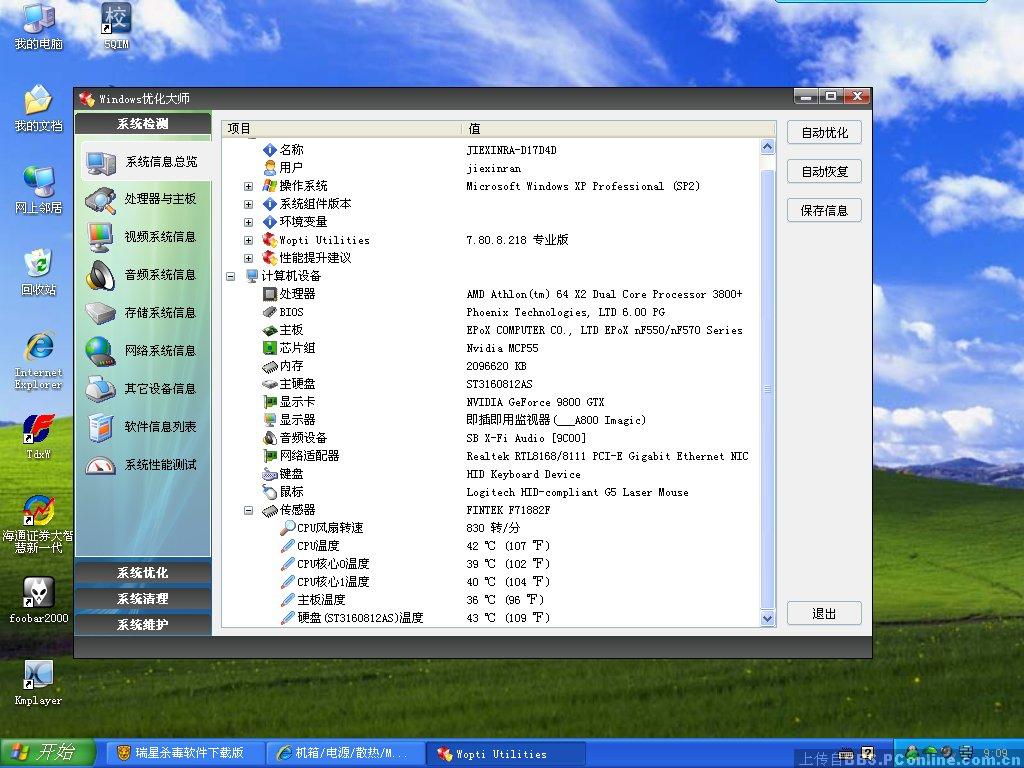Screen dimensions: 1024x768
Task: Expand the Wopti Utilities tree node
Action: 248,240
